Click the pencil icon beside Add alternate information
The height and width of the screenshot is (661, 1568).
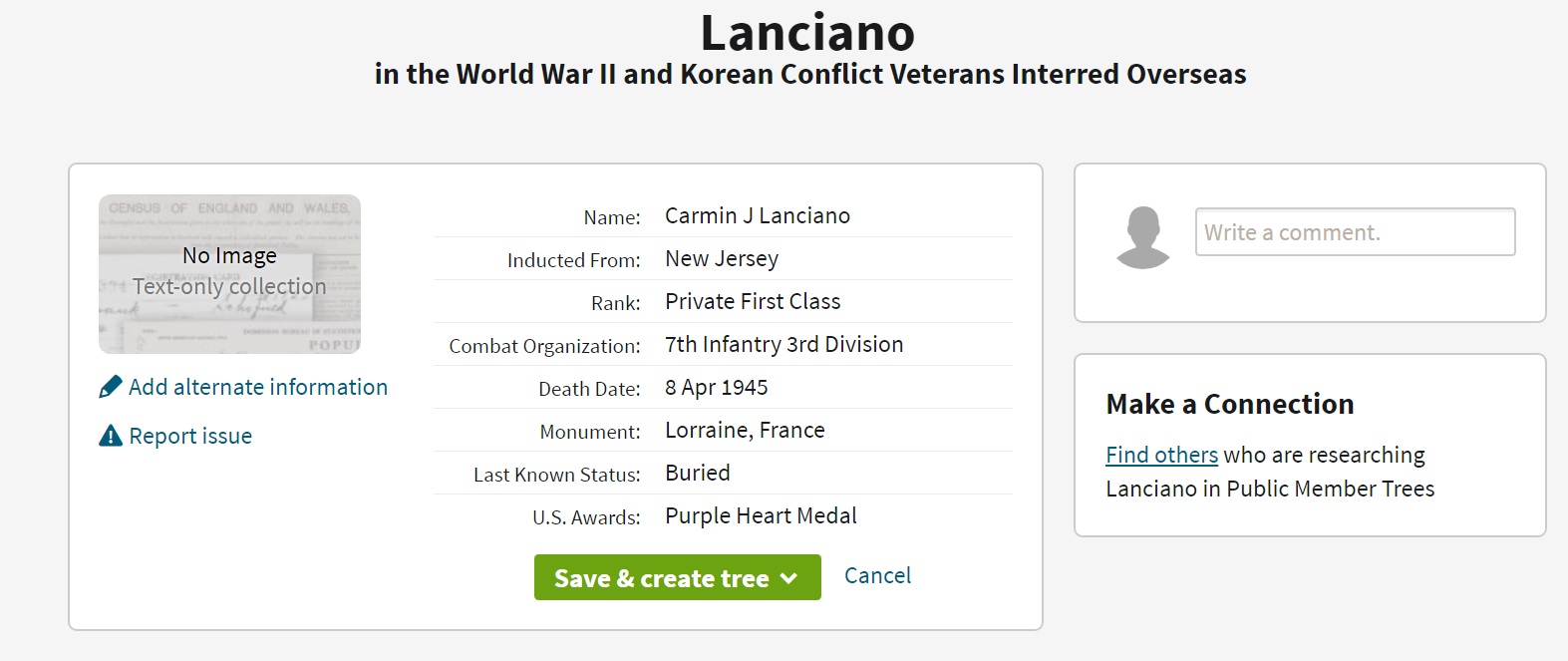(x=111, y=387)
